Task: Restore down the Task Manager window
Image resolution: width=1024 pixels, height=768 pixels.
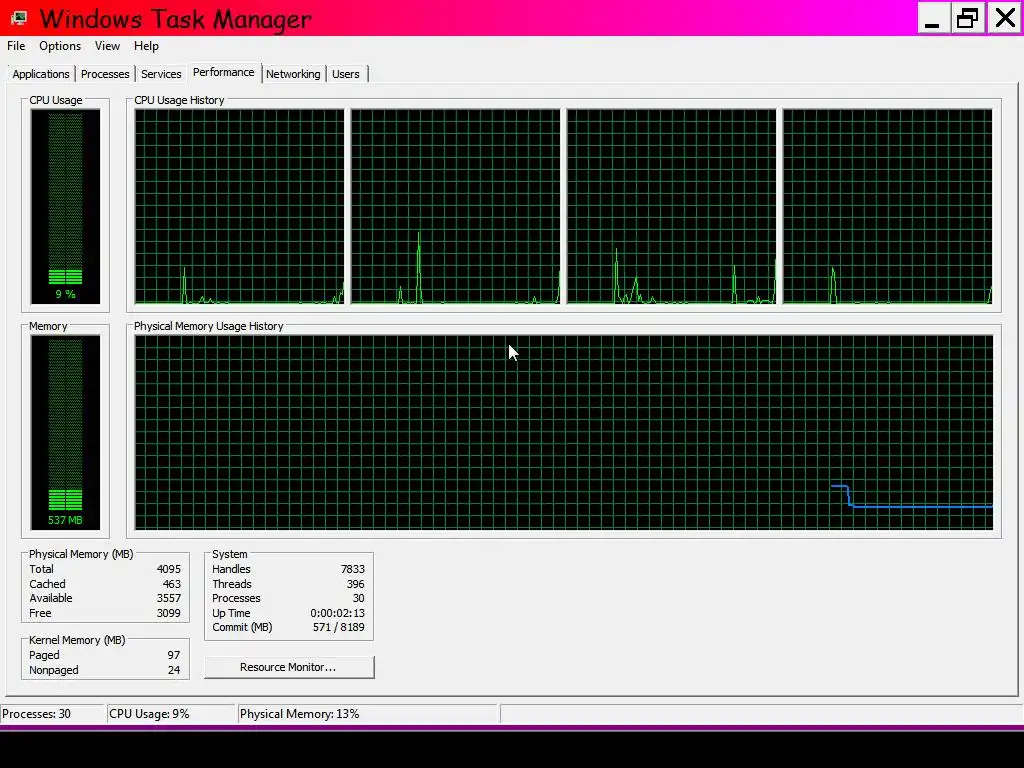Action: (968, 18)
